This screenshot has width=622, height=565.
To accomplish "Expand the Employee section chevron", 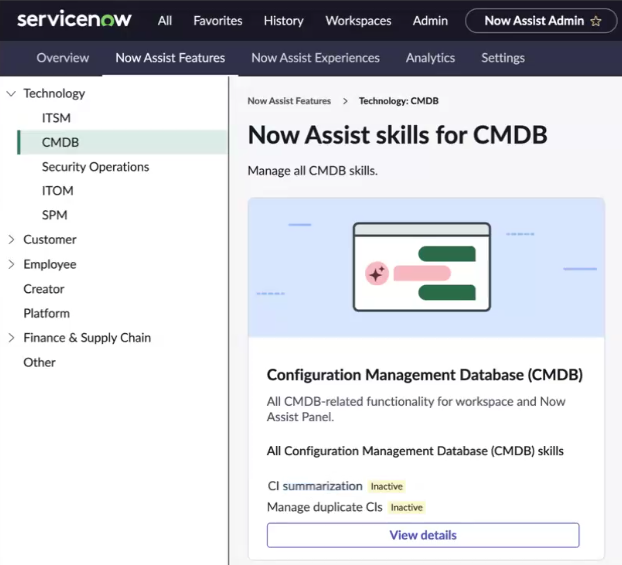I will tap(12, 264).
